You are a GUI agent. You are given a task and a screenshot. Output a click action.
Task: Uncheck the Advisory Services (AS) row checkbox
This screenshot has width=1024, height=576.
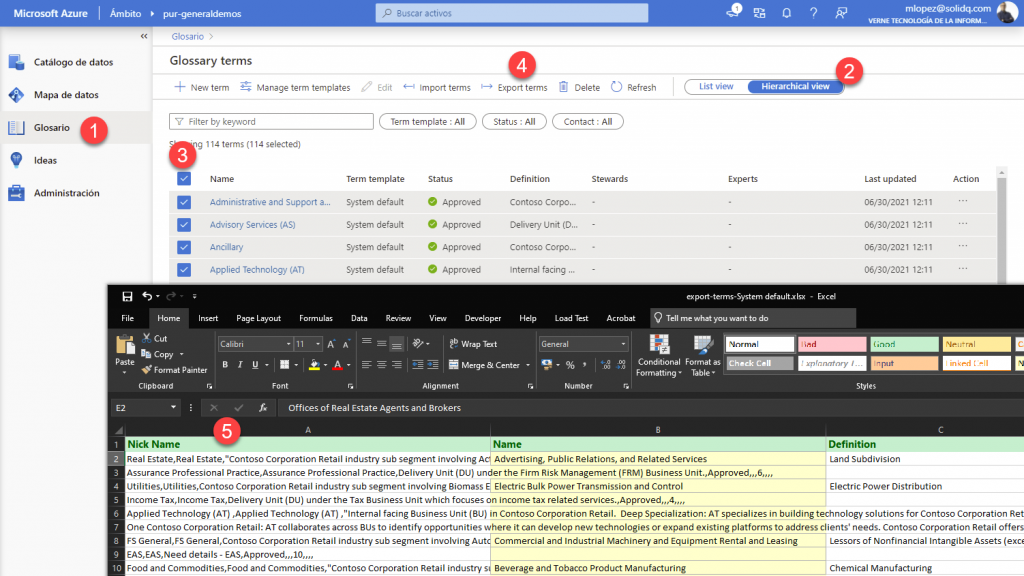(x=183, y=224)
